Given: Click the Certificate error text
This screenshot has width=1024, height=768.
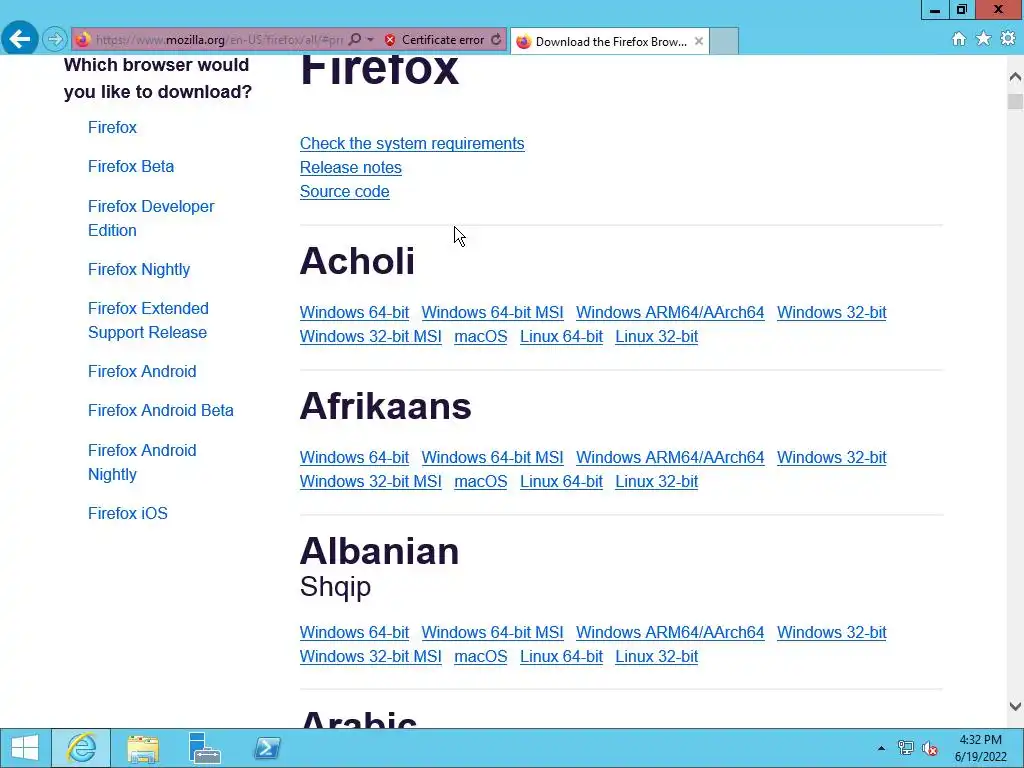Looking at the screenshot, I should pyautogui.click(x=443, y=40).
